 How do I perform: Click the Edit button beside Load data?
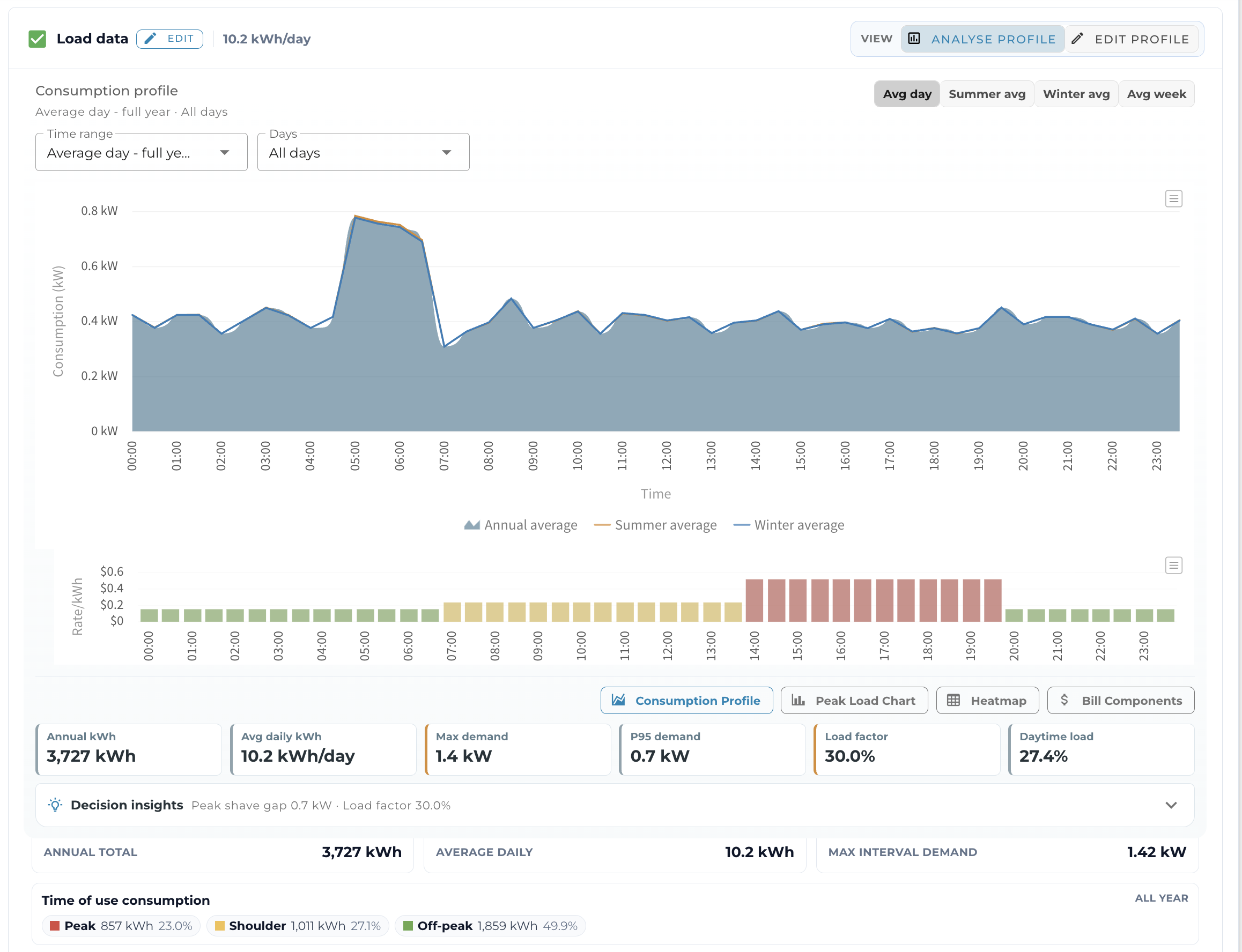click(169, 39)
